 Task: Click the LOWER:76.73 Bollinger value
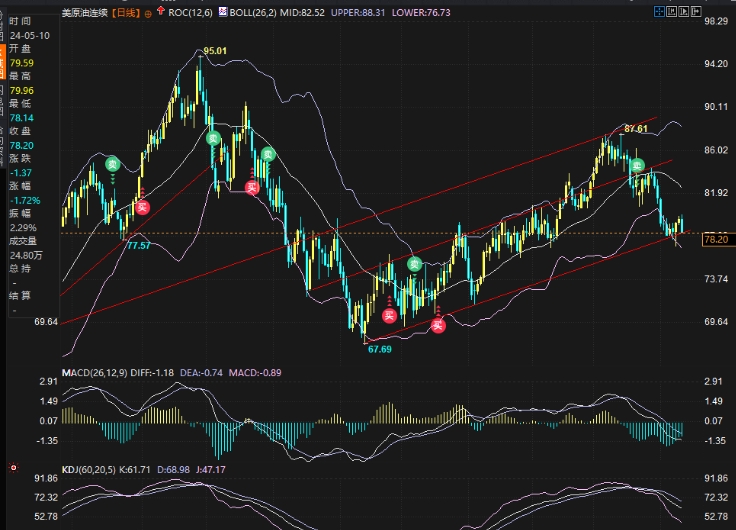pos(421,13)
